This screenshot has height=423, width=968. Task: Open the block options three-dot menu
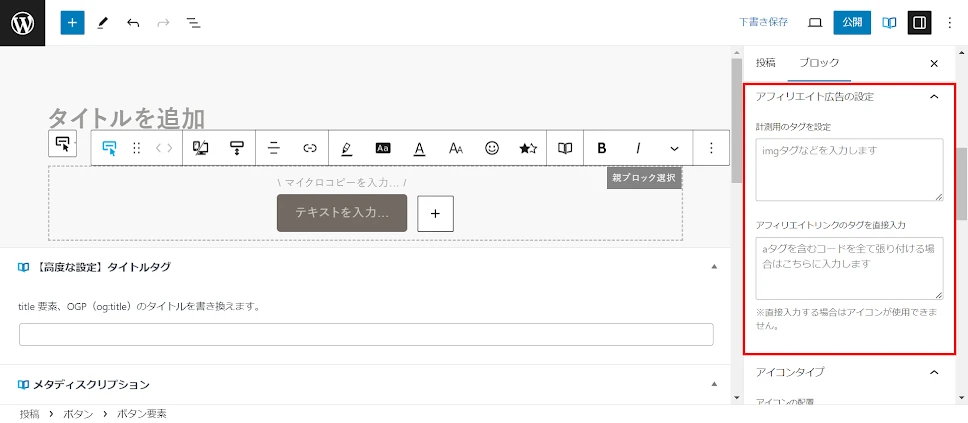tap(711, 148)
